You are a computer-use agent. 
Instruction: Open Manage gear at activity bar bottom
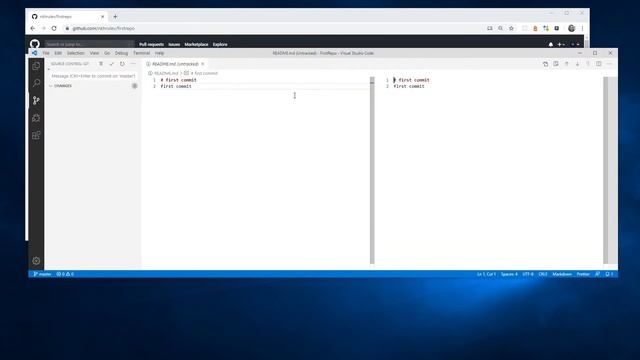coord(36,261)
